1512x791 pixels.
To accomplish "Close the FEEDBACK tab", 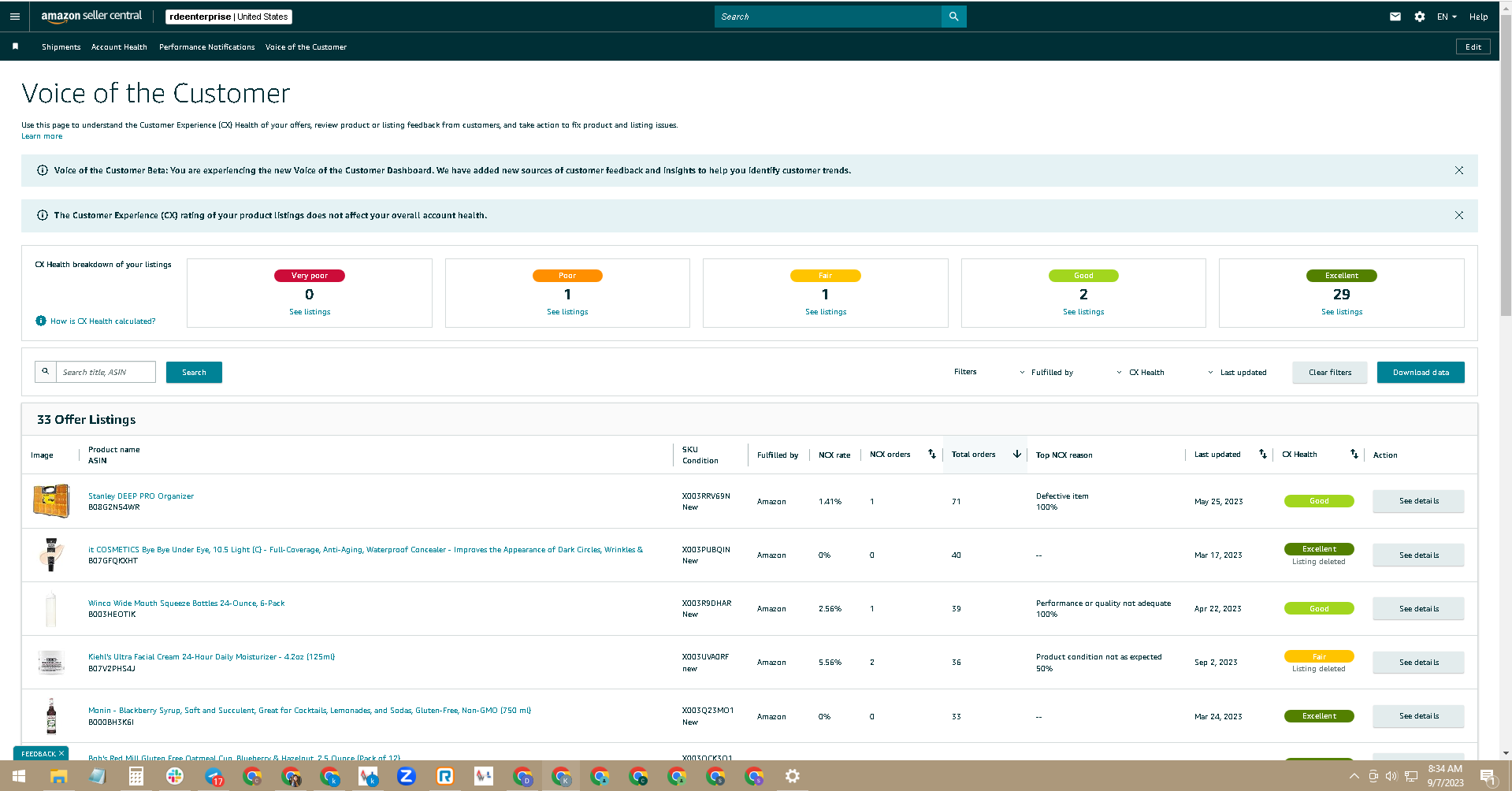I will [x=61, y=754].
